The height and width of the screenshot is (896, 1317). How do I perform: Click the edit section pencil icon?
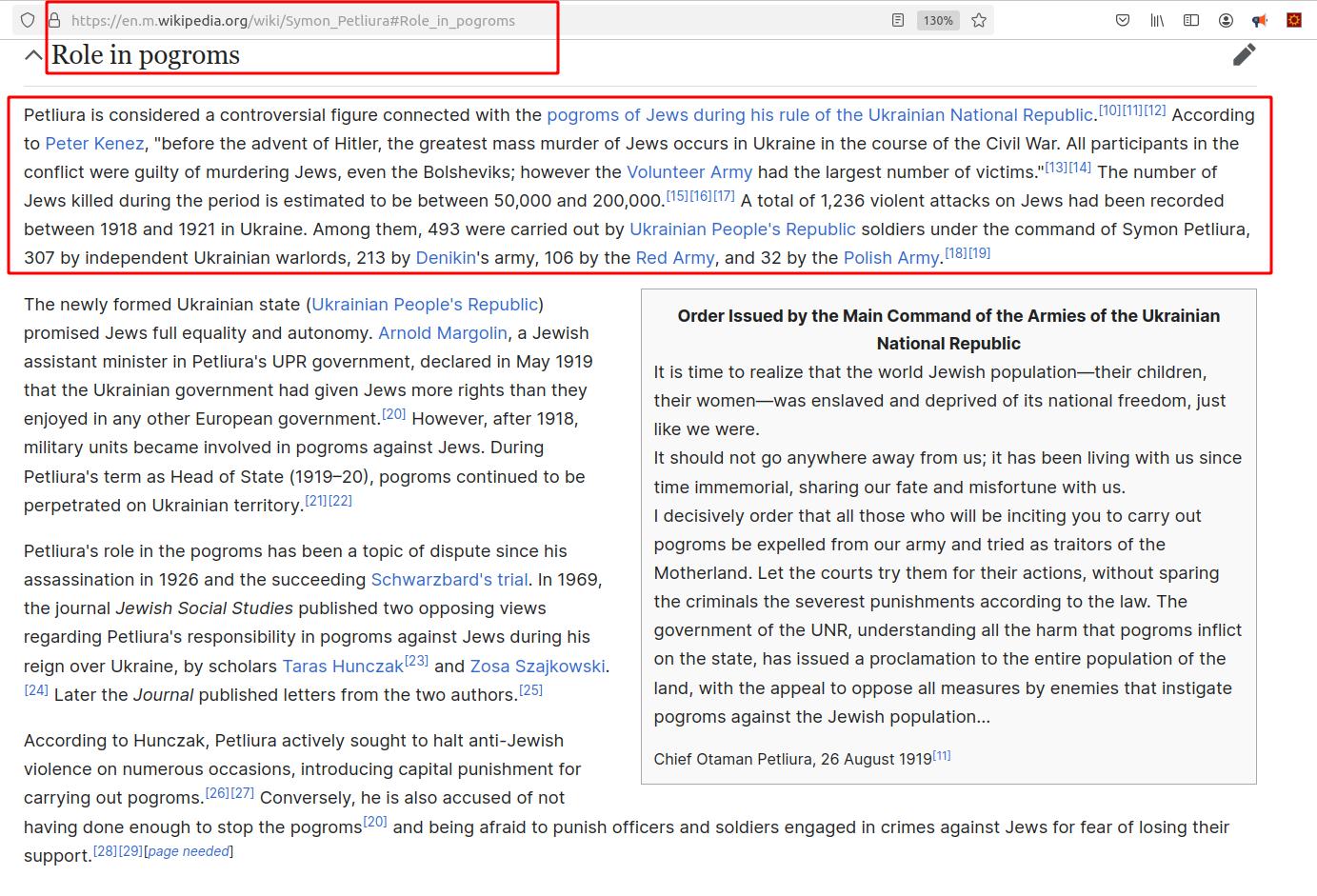(x=1244, y=55)
